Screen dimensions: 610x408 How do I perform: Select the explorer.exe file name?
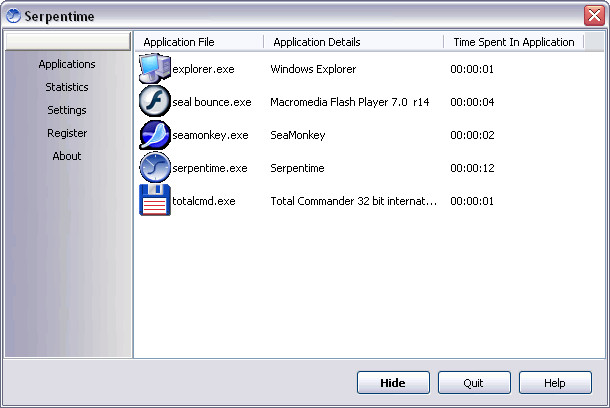click(203, 69)
